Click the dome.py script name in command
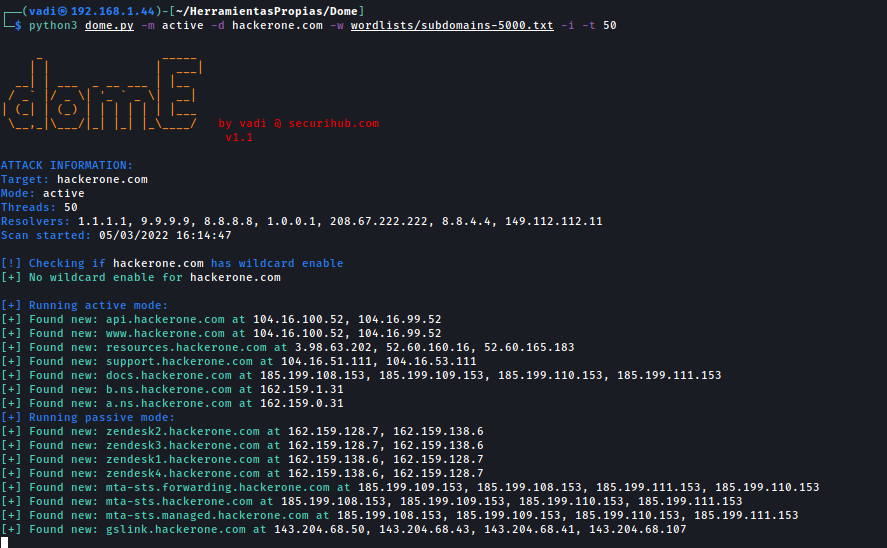The width and height of the screenshot is (887, 548). (x=109, y=25)
